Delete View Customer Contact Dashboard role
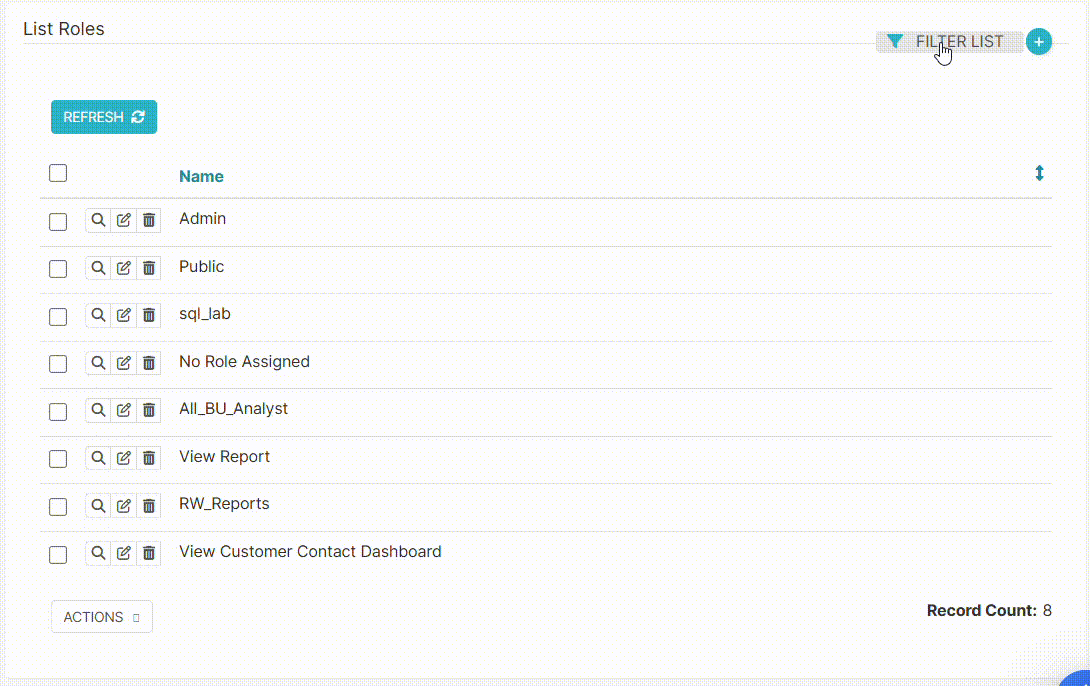 point(149,553)
